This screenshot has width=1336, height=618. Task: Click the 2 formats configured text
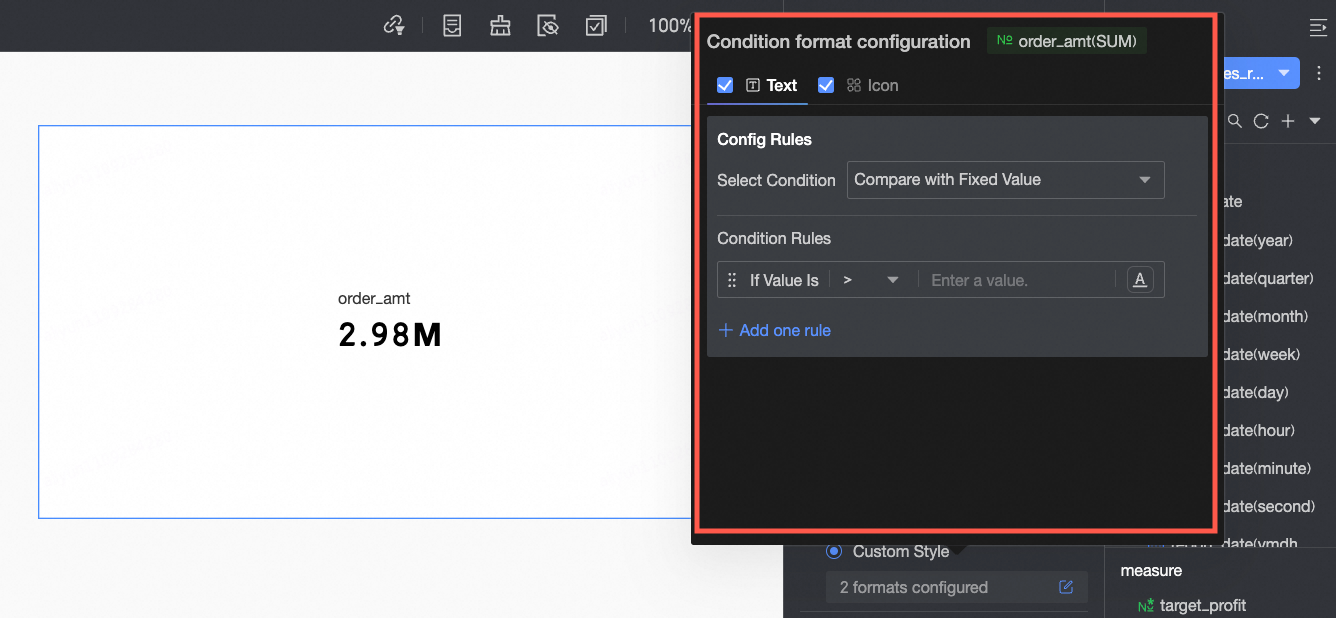pos(914,587)
